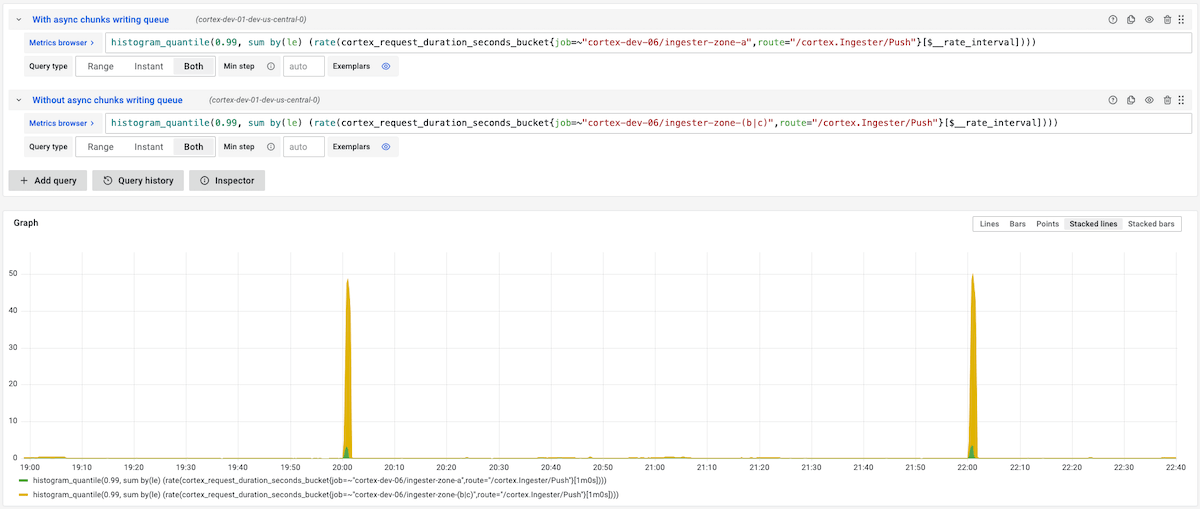Click green legend swatch for ingester-zone-a series
Viewport: 1200px width, 509px height.
(x=24, y=481)
